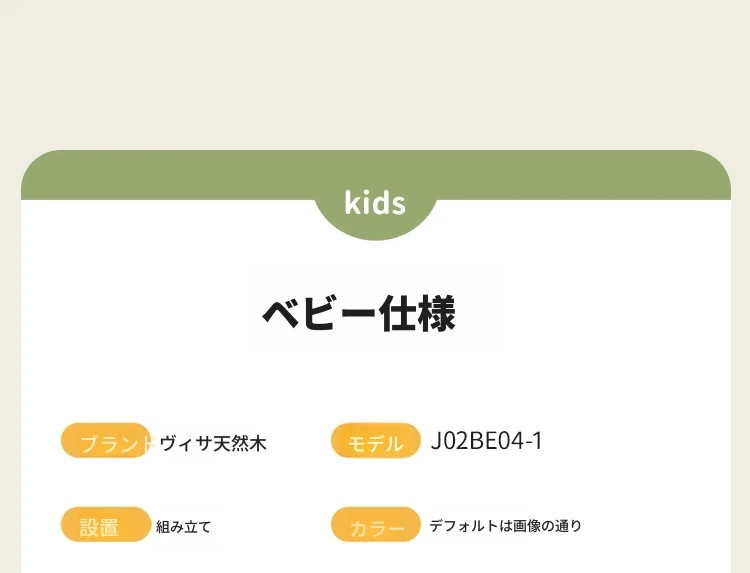The height and width of the screenshot is (573, 750).
Task: Select the モデル orange pill label
Action: click(375, 441)
